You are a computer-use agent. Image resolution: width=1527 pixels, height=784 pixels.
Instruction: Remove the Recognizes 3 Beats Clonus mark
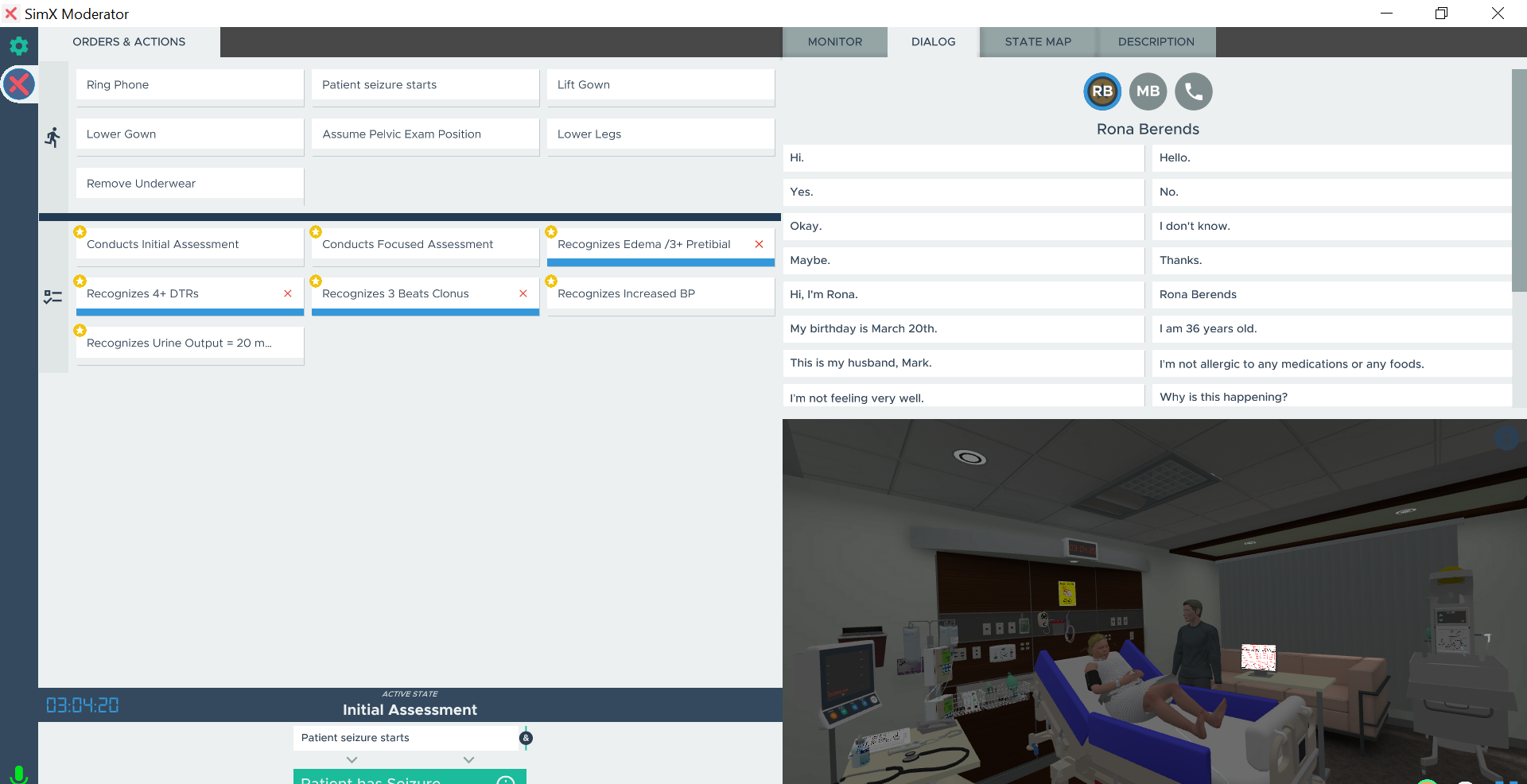[x=523, y=293]
